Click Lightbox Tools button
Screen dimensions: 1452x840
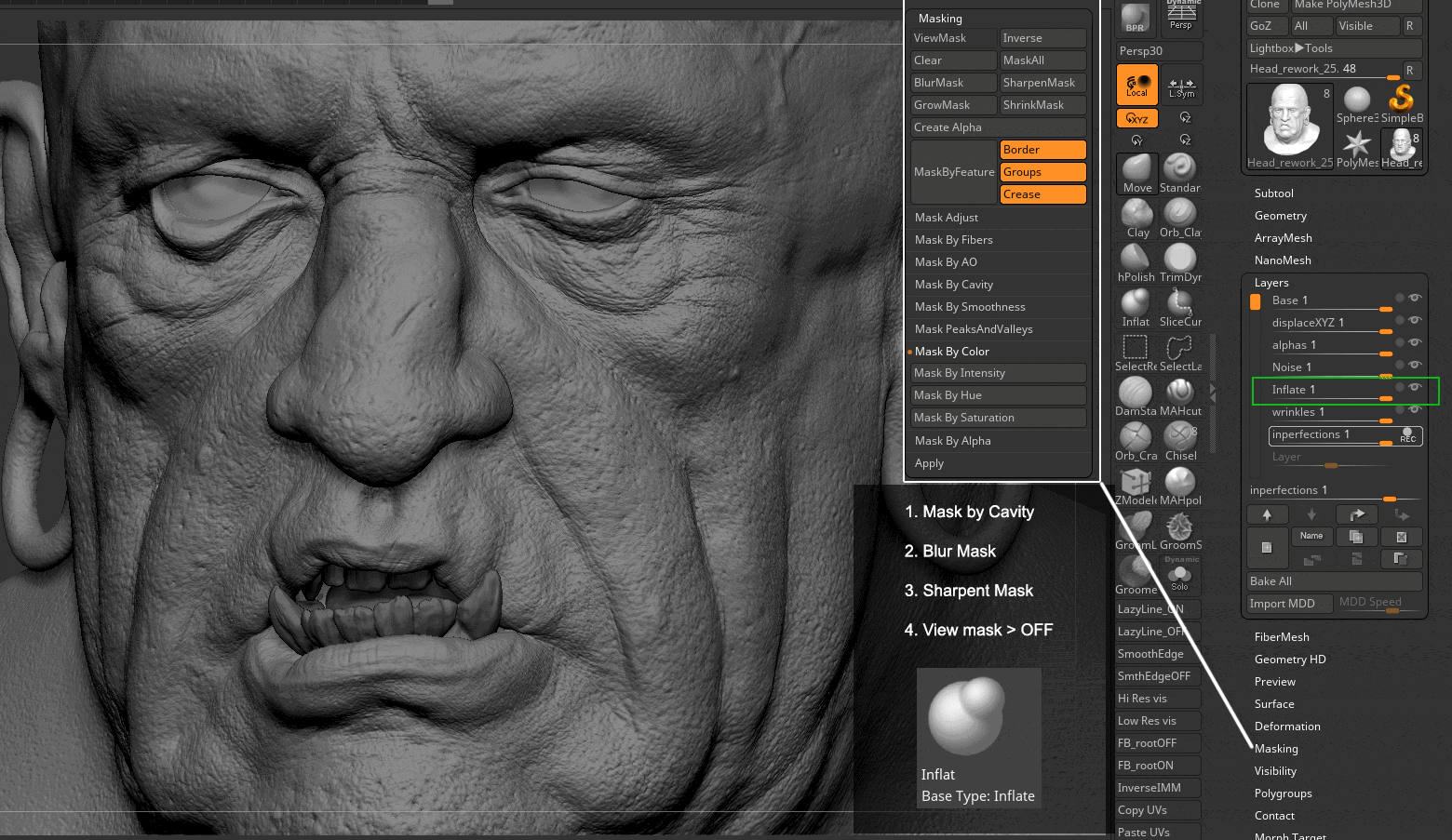point(1335,48)
